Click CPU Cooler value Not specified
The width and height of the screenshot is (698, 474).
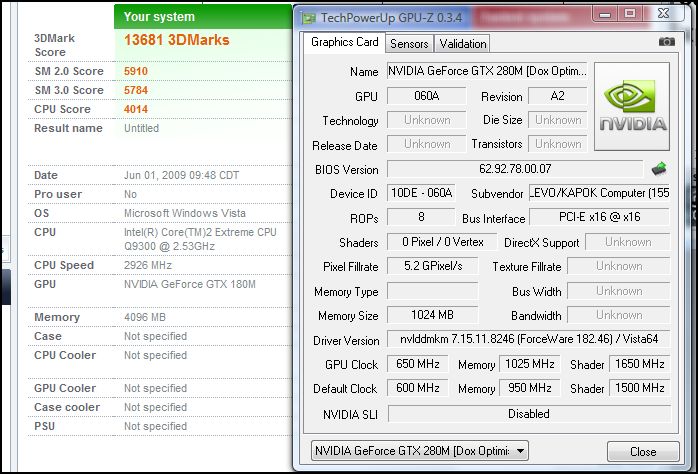click(x=155, y=356)
